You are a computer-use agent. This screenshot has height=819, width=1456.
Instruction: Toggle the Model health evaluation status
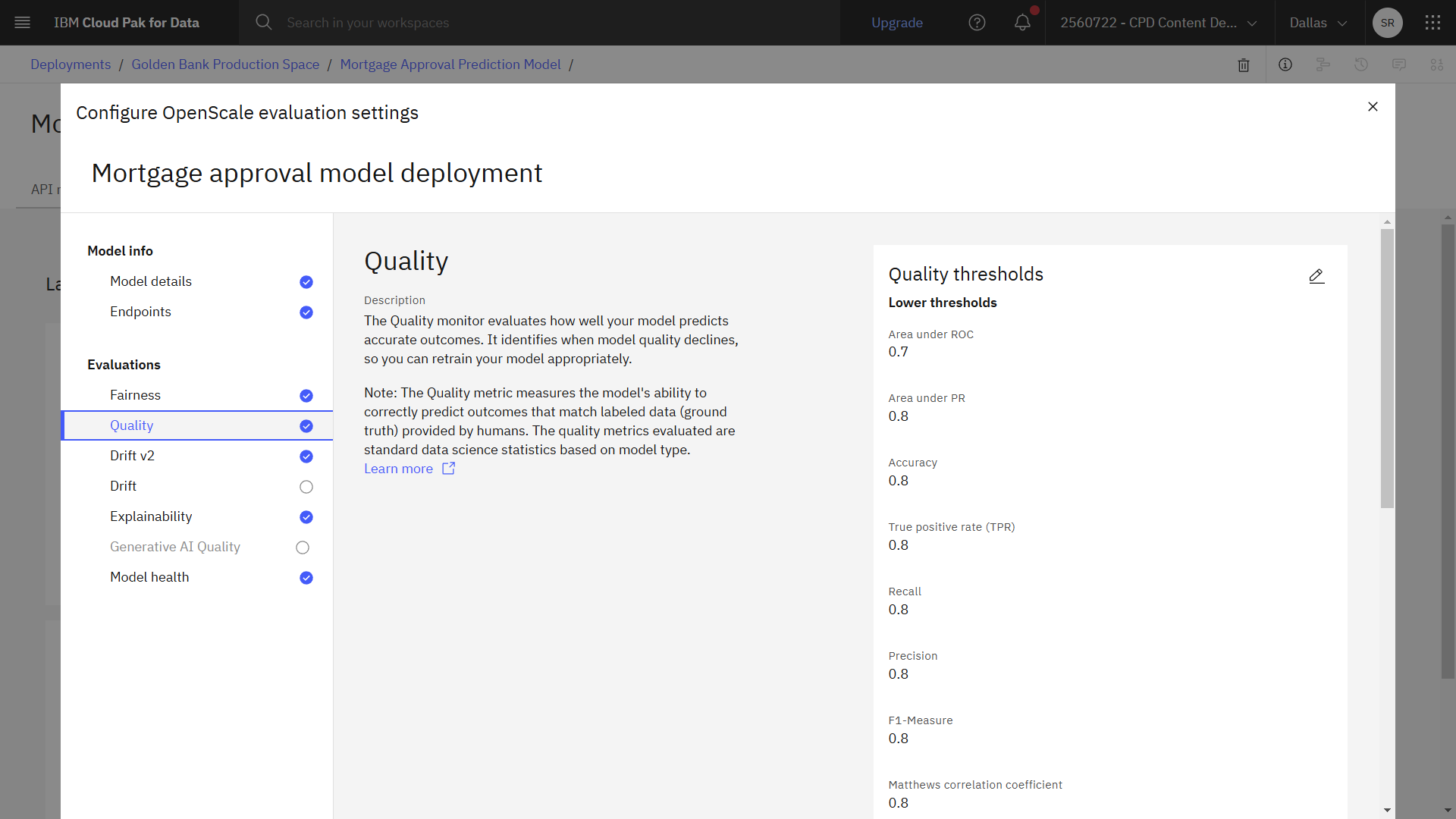306,577
